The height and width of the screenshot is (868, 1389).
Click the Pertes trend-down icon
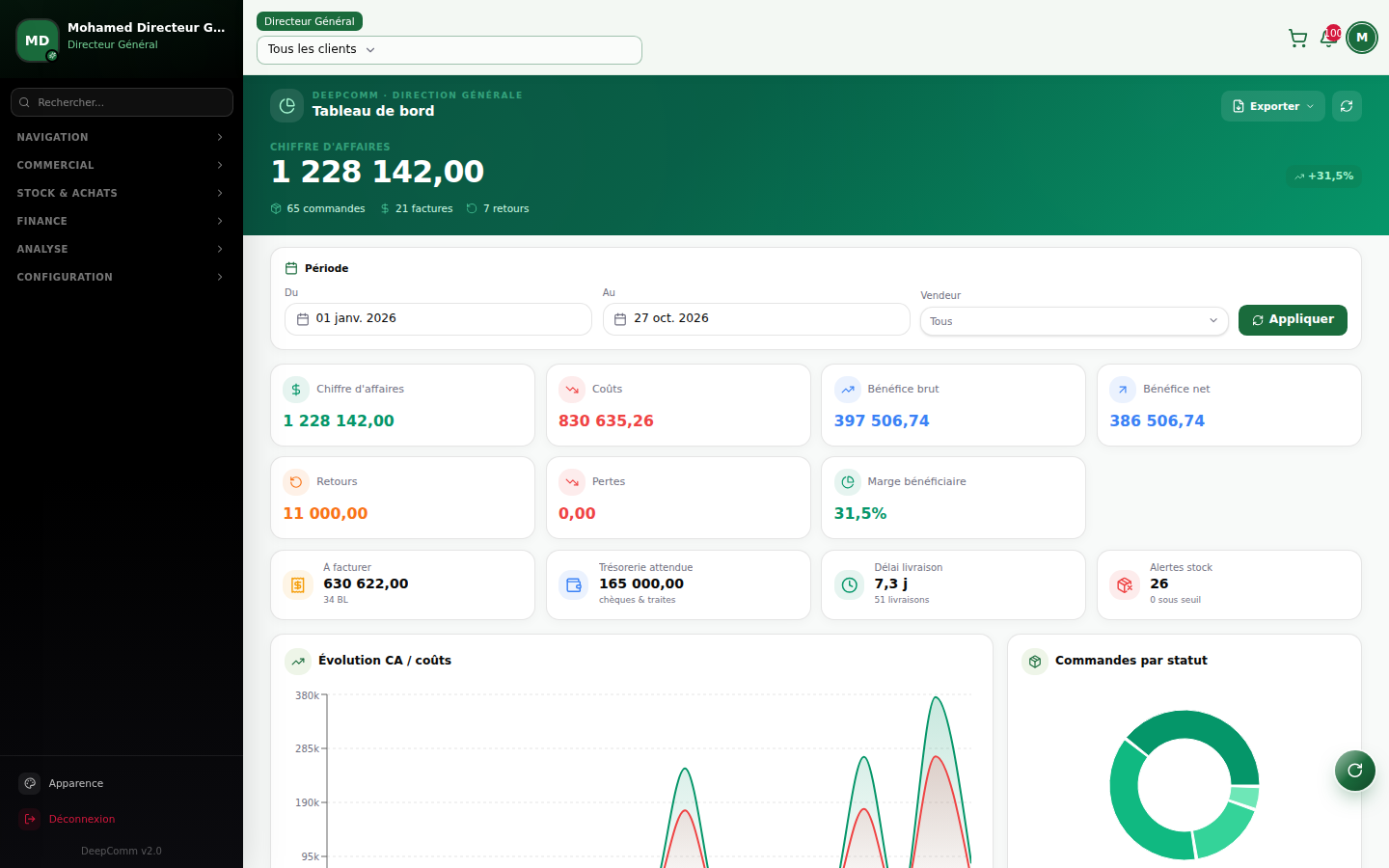(x=572, y=482)
